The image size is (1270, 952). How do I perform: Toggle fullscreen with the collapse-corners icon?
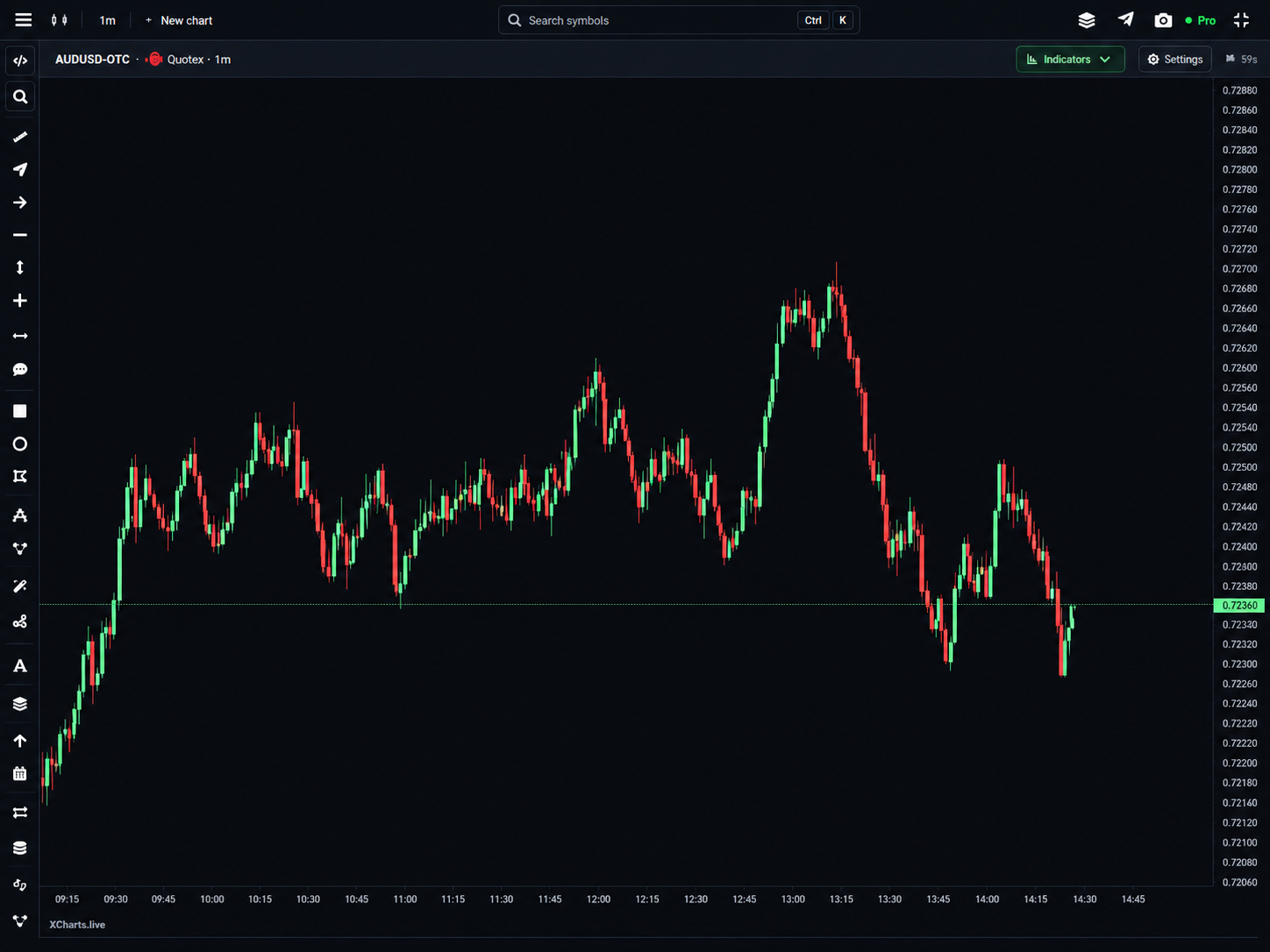[x=1242, y=20]
